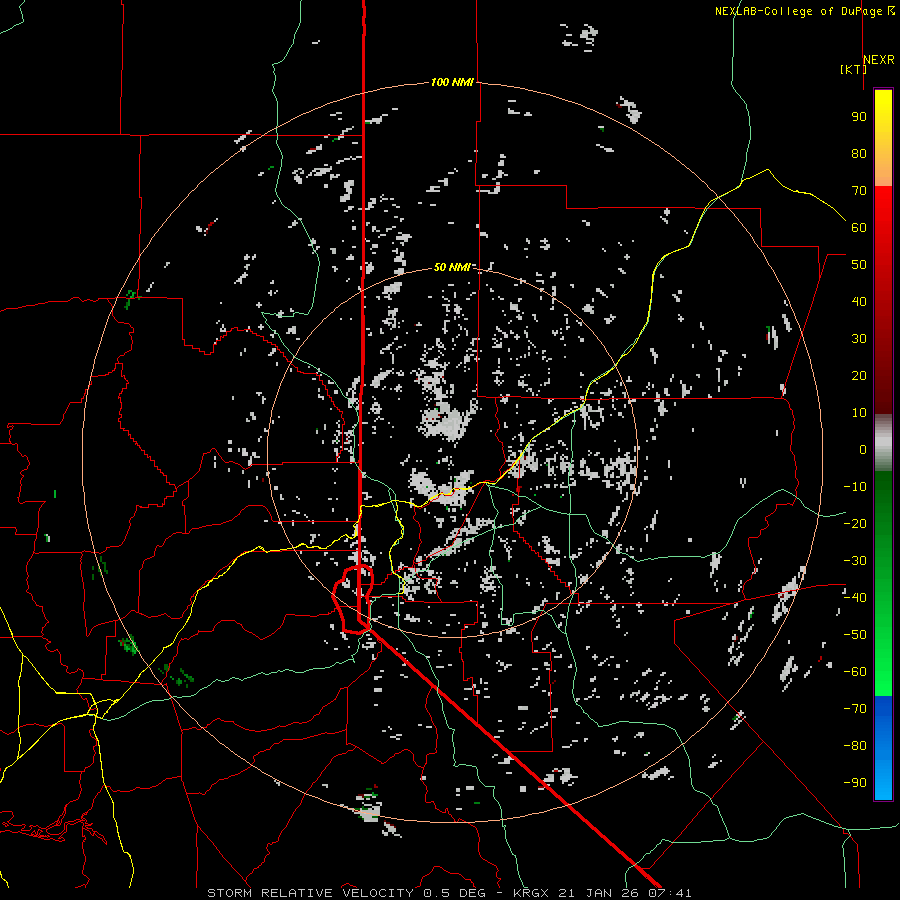Click the thick red warning polygon at radar center
The width and height of the screenshot is (900, 900).
pyautogui.click(x=353, y=599)
